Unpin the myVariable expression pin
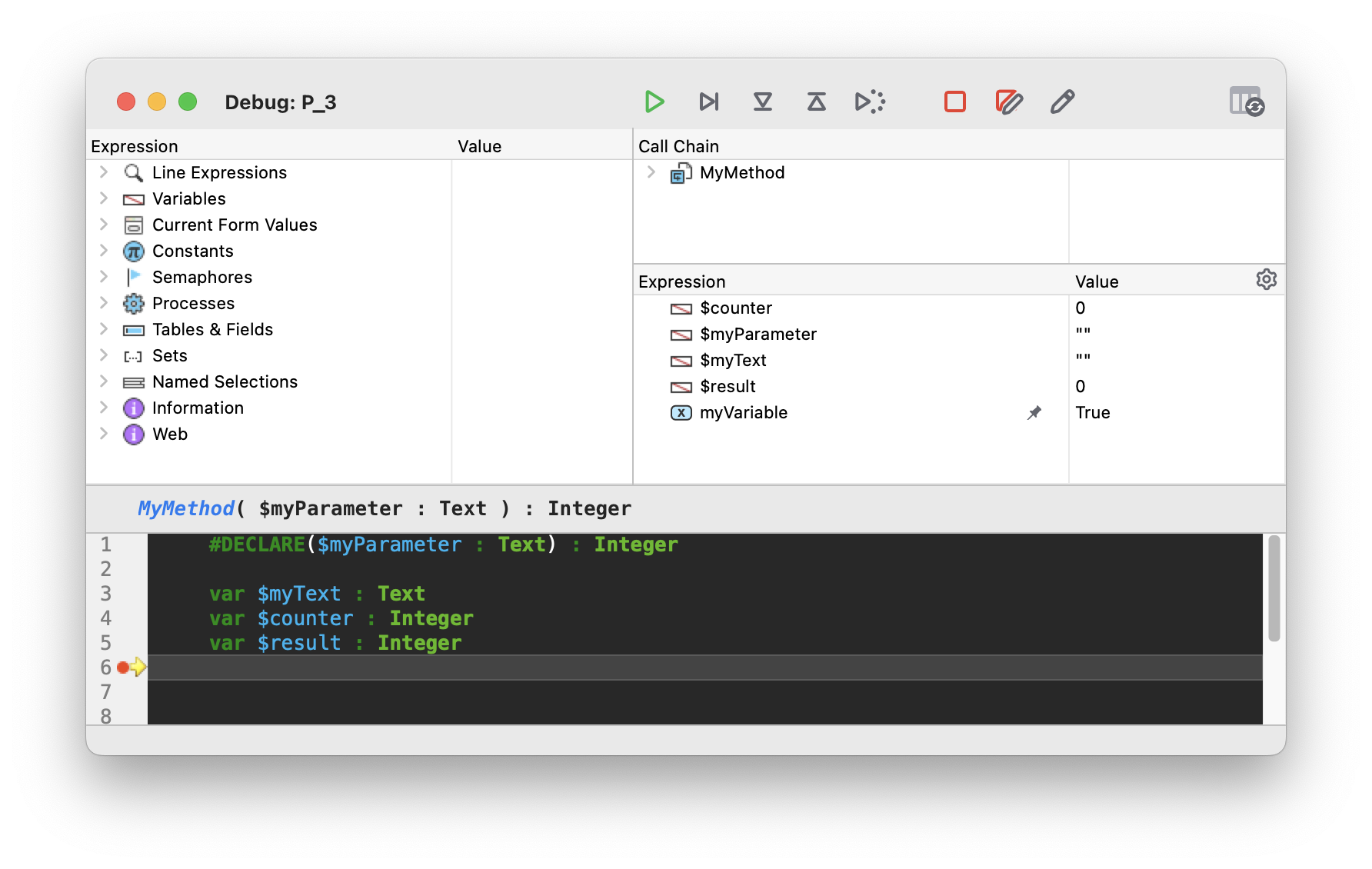 pos(1034,413)
